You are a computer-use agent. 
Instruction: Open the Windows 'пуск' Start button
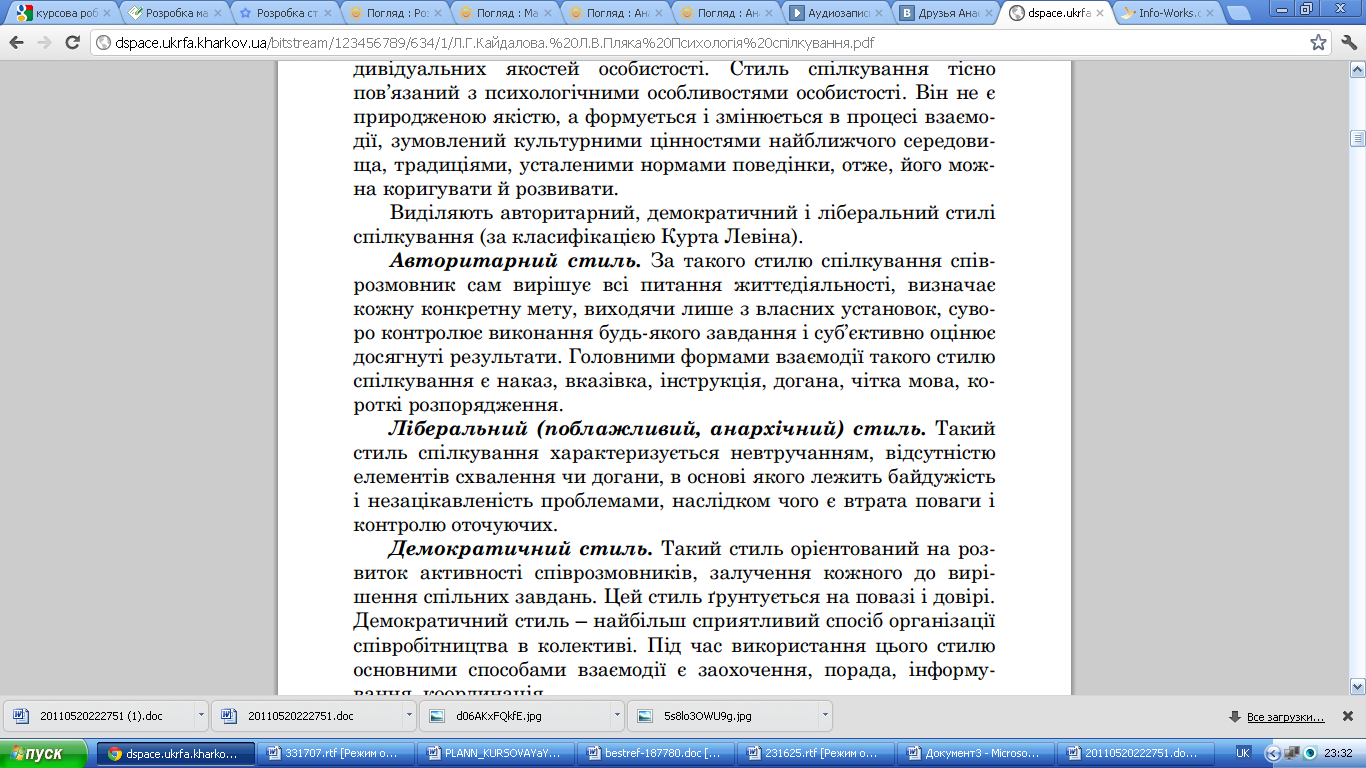(46, 753)
